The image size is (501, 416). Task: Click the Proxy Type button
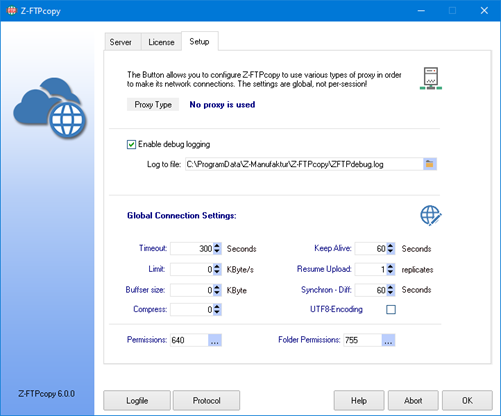153,105
